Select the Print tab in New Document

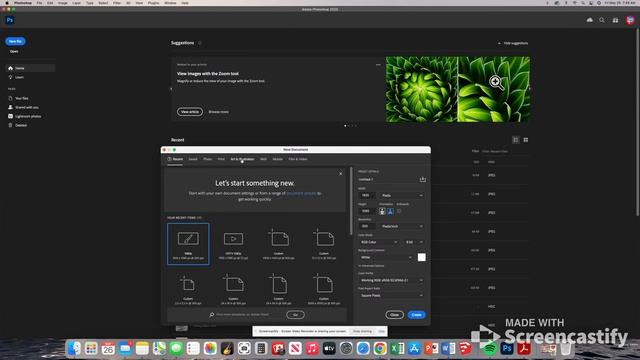tap(221, 159)
